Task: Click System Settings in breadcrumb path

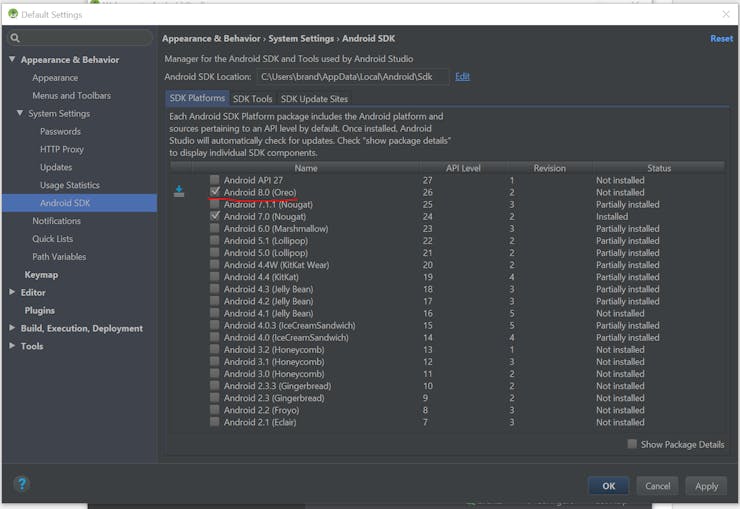Action: (x=301, y=39)
